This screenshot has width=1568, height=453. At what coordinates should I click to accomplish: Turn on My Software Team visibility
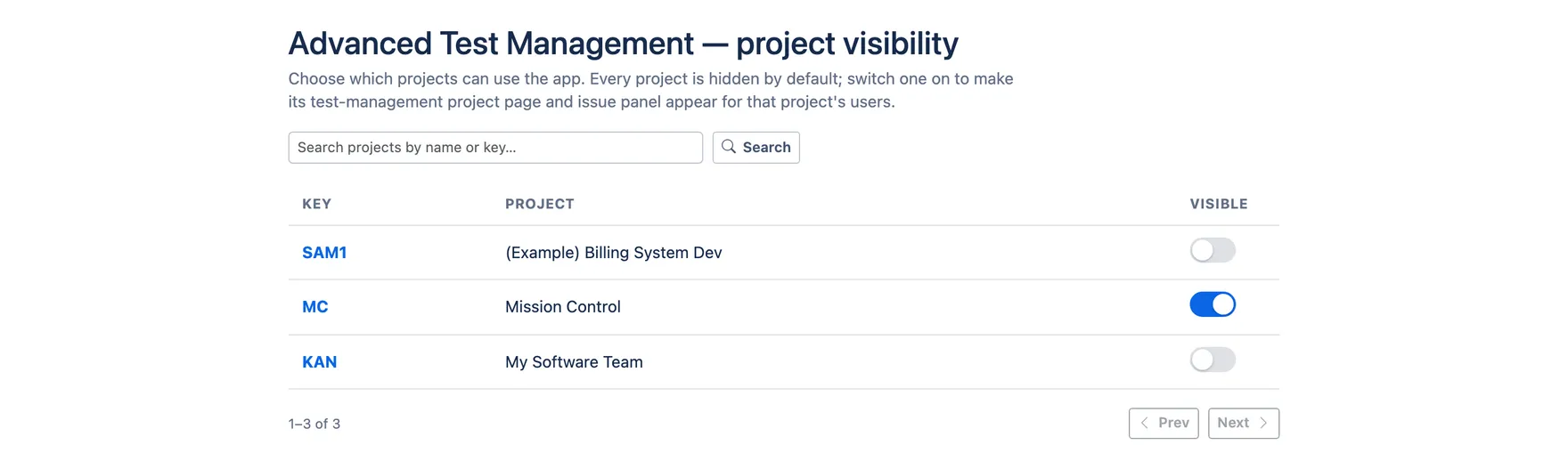[x=1213, y=360]
